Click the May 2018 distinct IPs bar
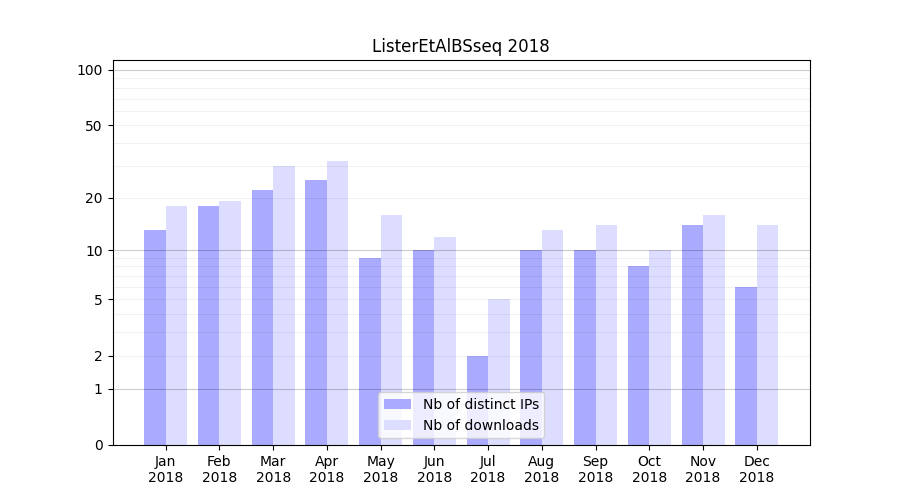This screenshot has width=900, height=500. [x=370, y=351]
